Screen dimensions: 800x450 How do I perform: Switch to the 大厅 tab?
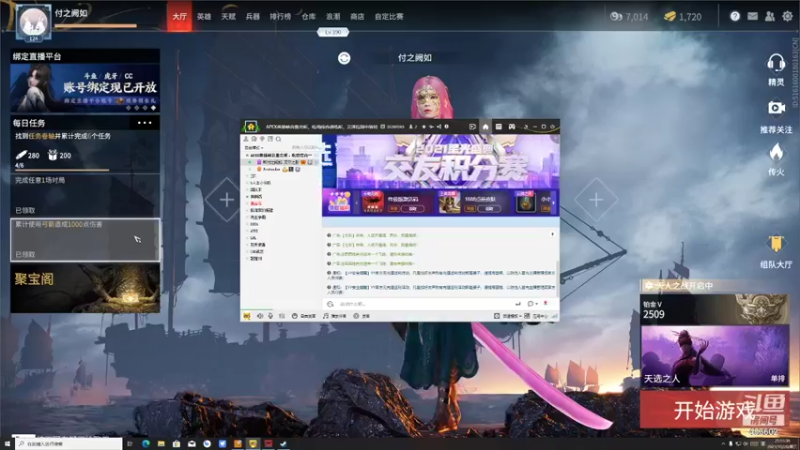click(x=180, y=16)
